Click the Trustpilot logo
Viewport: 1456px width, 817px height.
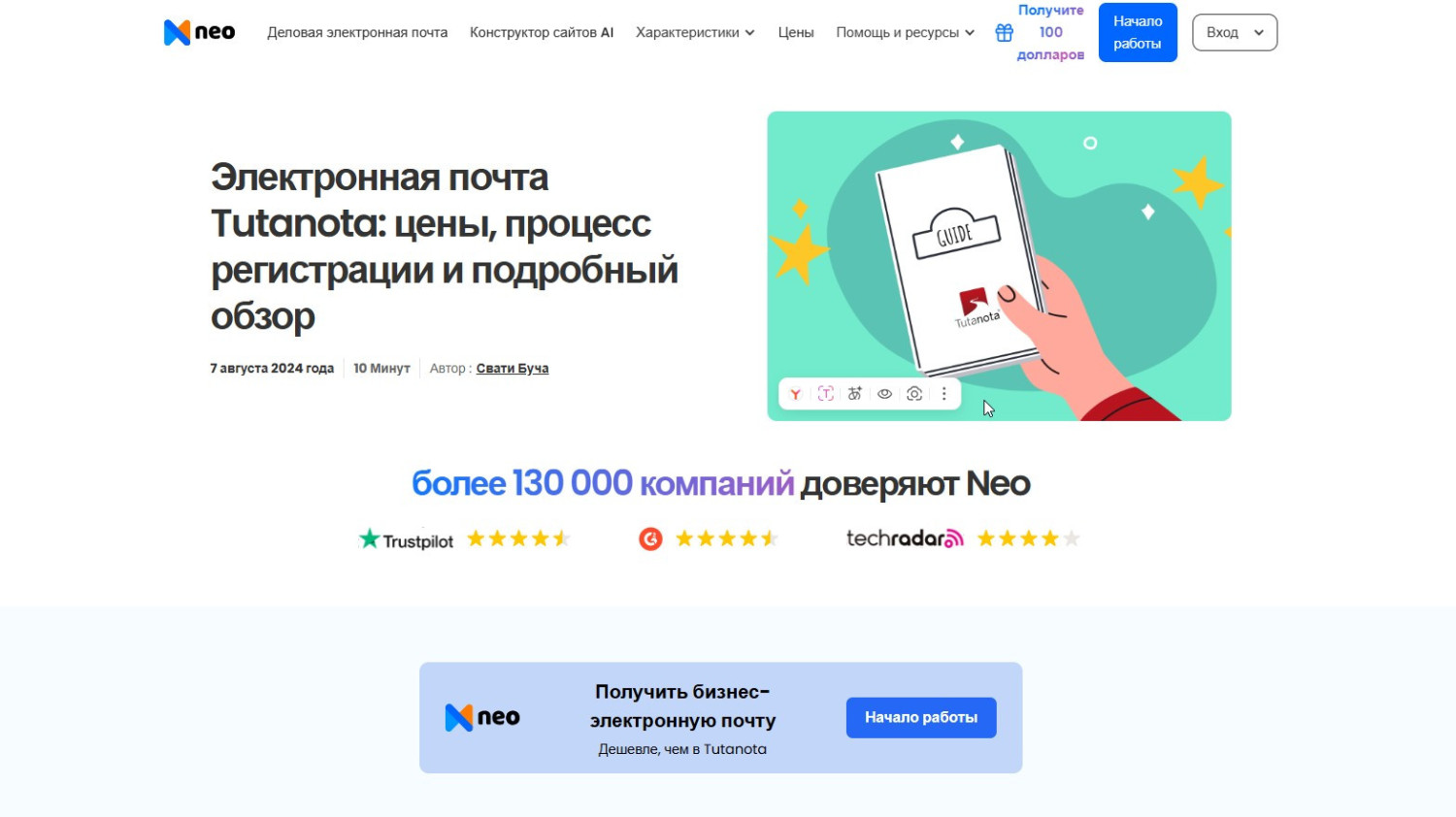pyautogui.click(x=406, y=539)
